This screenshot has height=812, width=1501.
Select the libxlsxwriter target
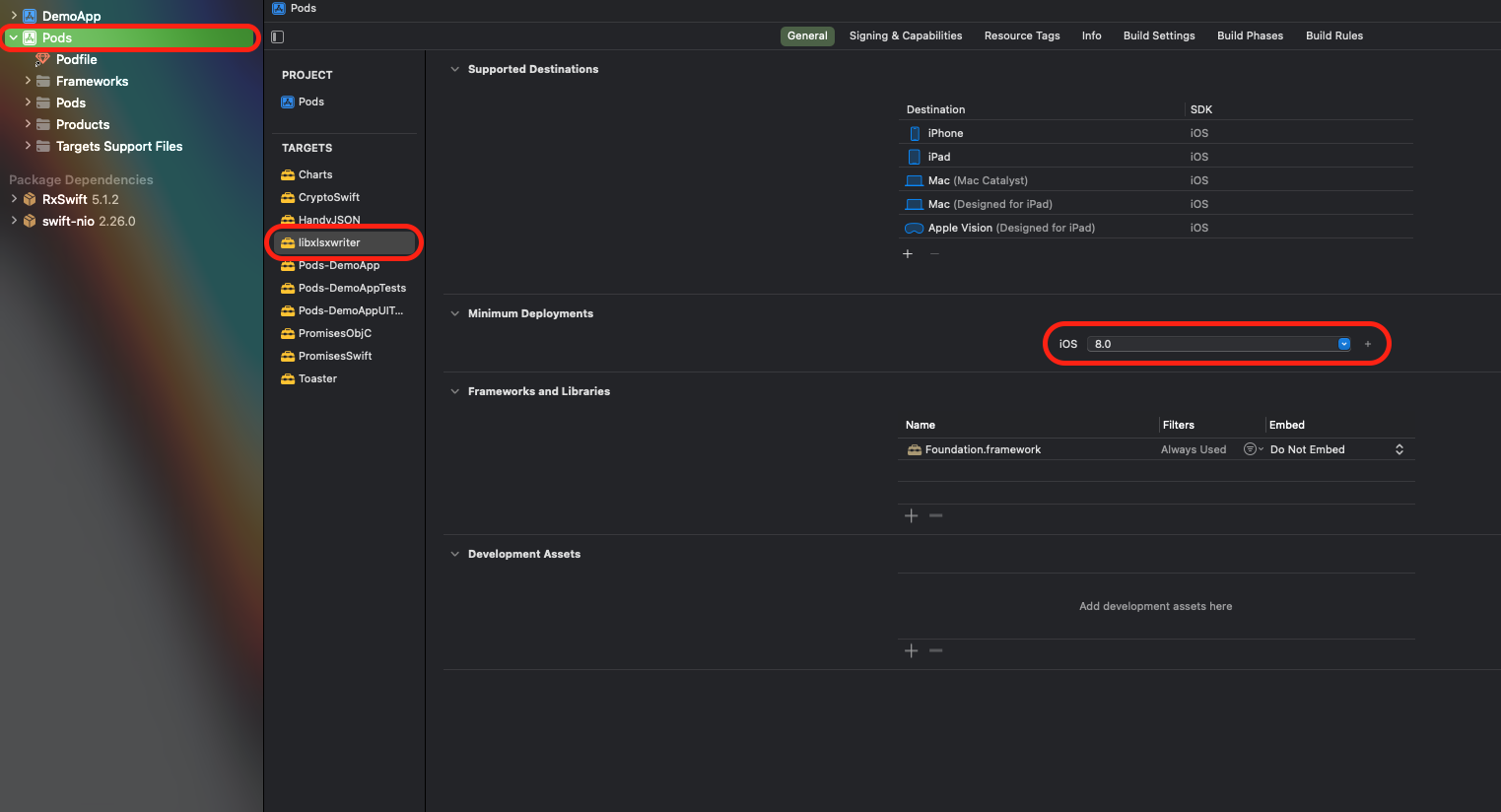[345, 242]
